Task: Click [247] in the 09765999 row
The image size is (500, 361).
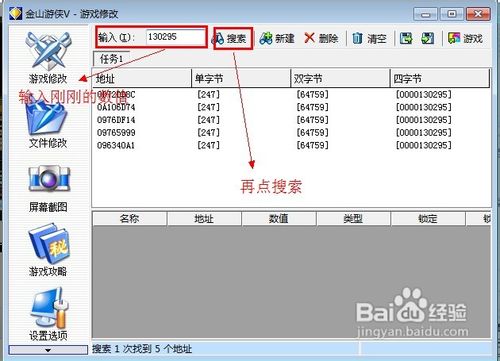Action: [209, 133]
